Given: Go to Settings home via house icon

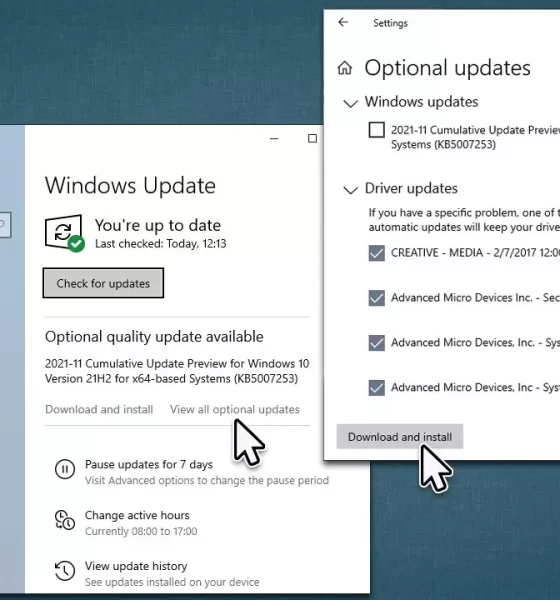Looking at the screenshot, I should point(344,68).
